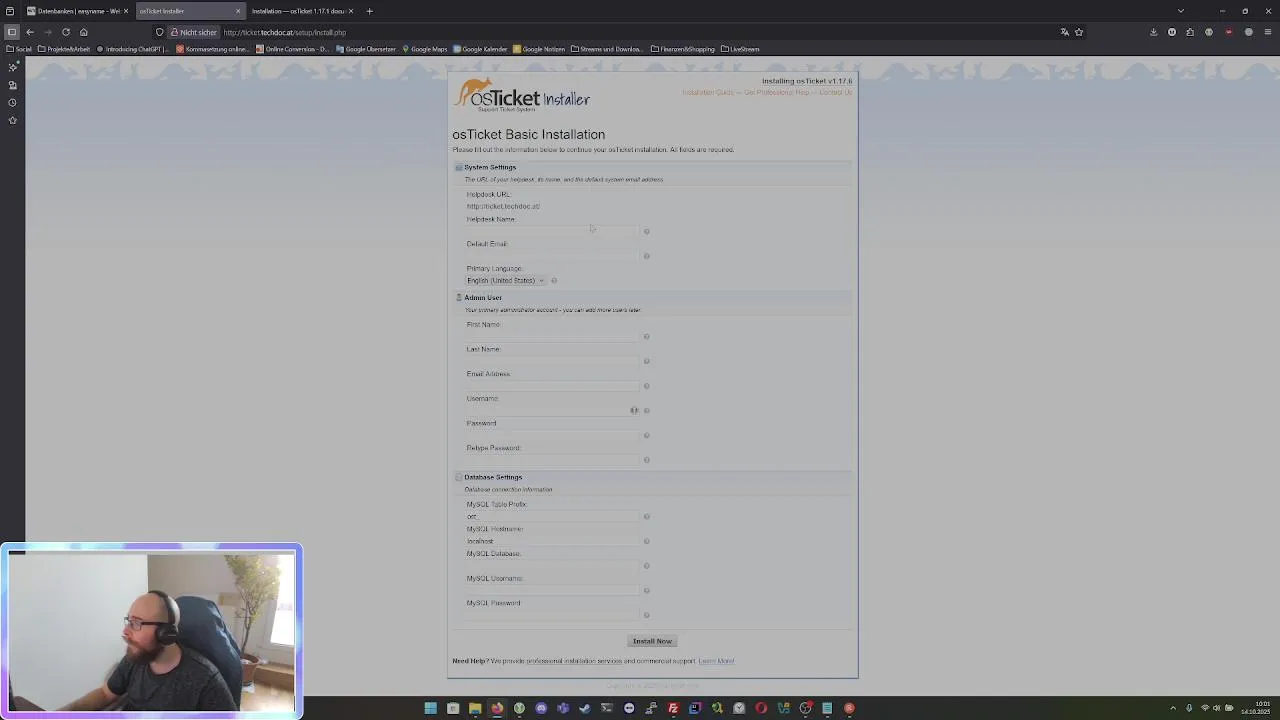Open the Installation Guide link
This screenshot has width=1280, height=720.
pyautogui.click(x=708, y=92)
